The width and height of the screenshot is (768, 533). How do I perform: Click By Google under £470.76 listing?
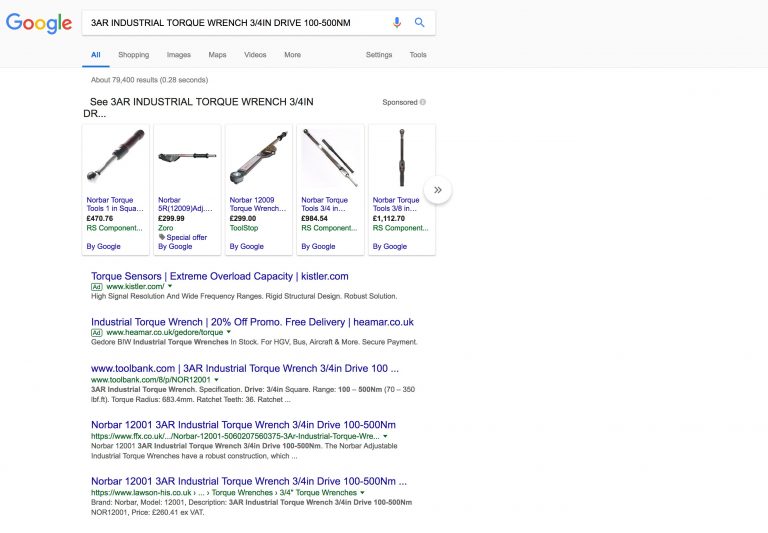[103, 246]
